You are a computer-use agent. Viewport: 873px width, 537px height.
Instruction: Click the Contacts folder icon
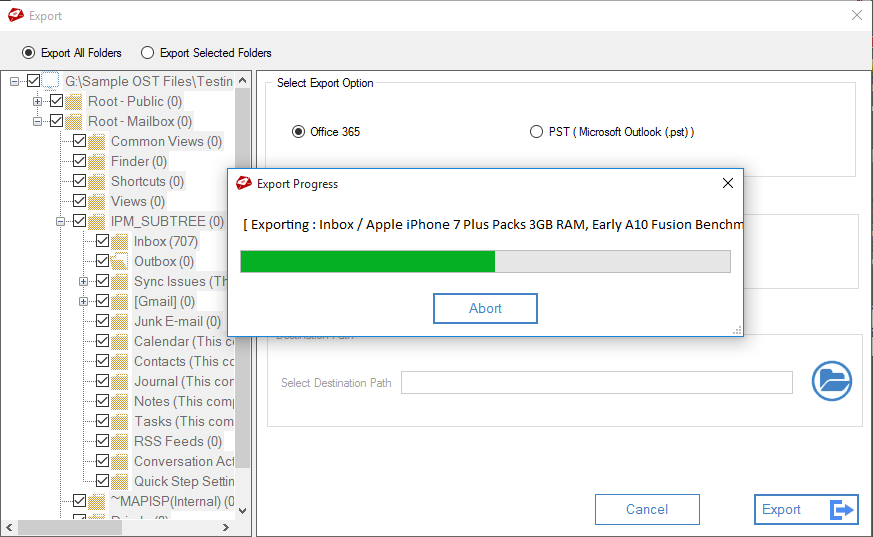click(x=119, y=362)
